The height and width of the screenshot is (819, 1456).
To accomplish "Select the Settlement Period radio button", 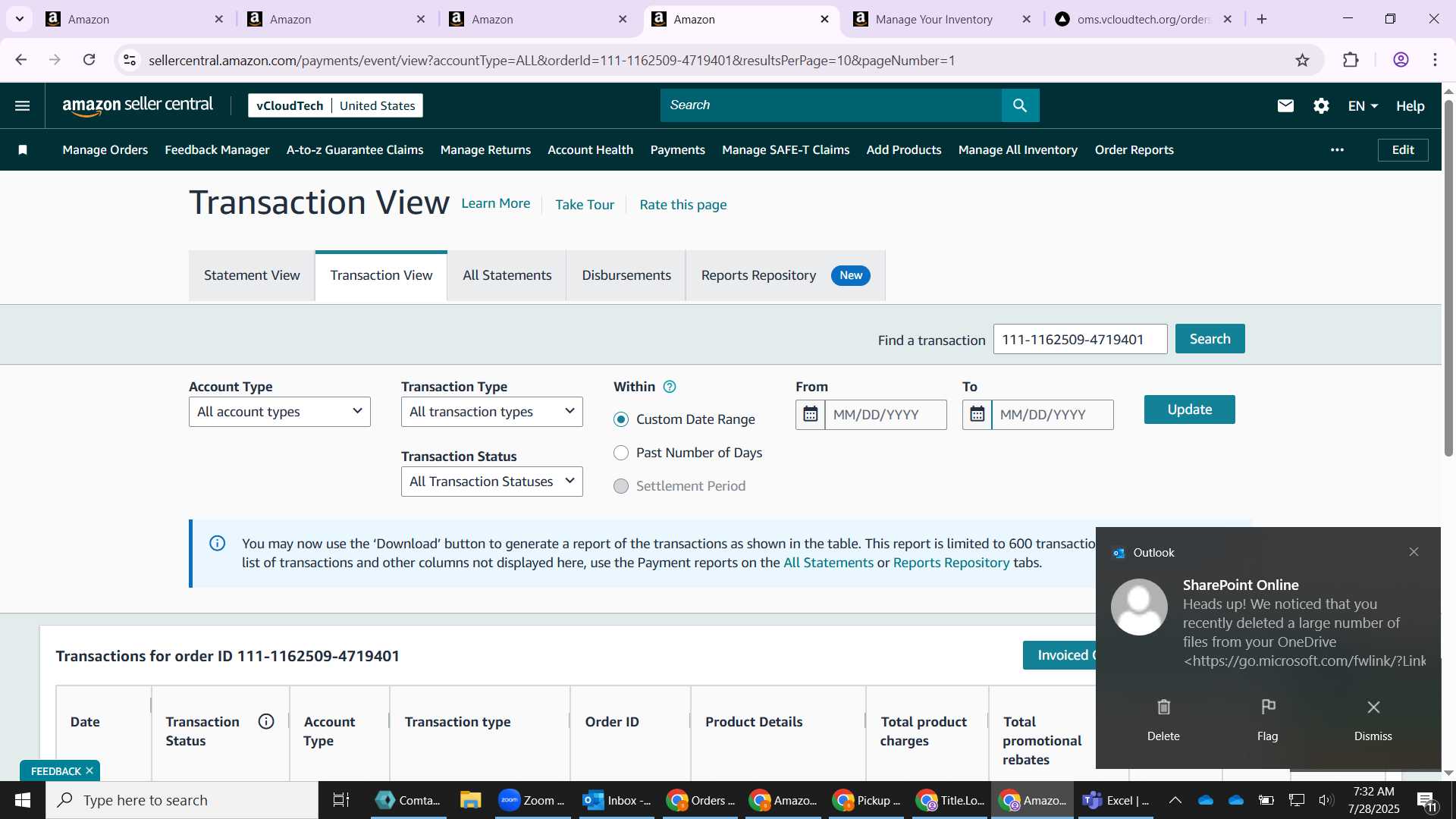I will coord(621,487).
